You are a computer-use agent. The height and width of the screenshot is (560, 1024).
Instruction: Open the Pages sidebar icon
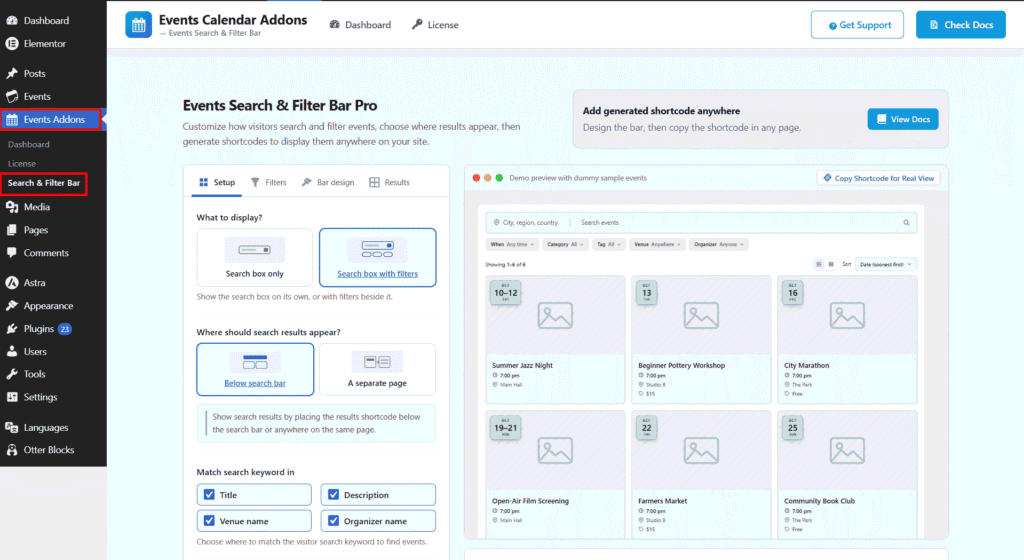click(12, 230)
